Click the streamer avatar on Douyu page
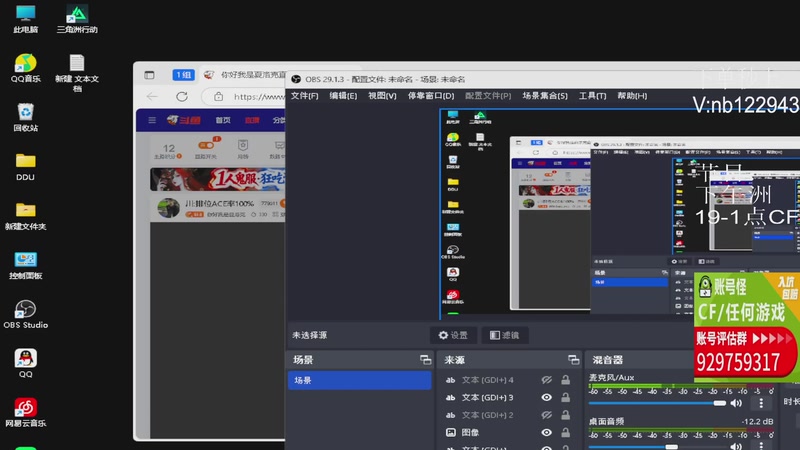The image size is (800, 450). (x=168, y=208)
